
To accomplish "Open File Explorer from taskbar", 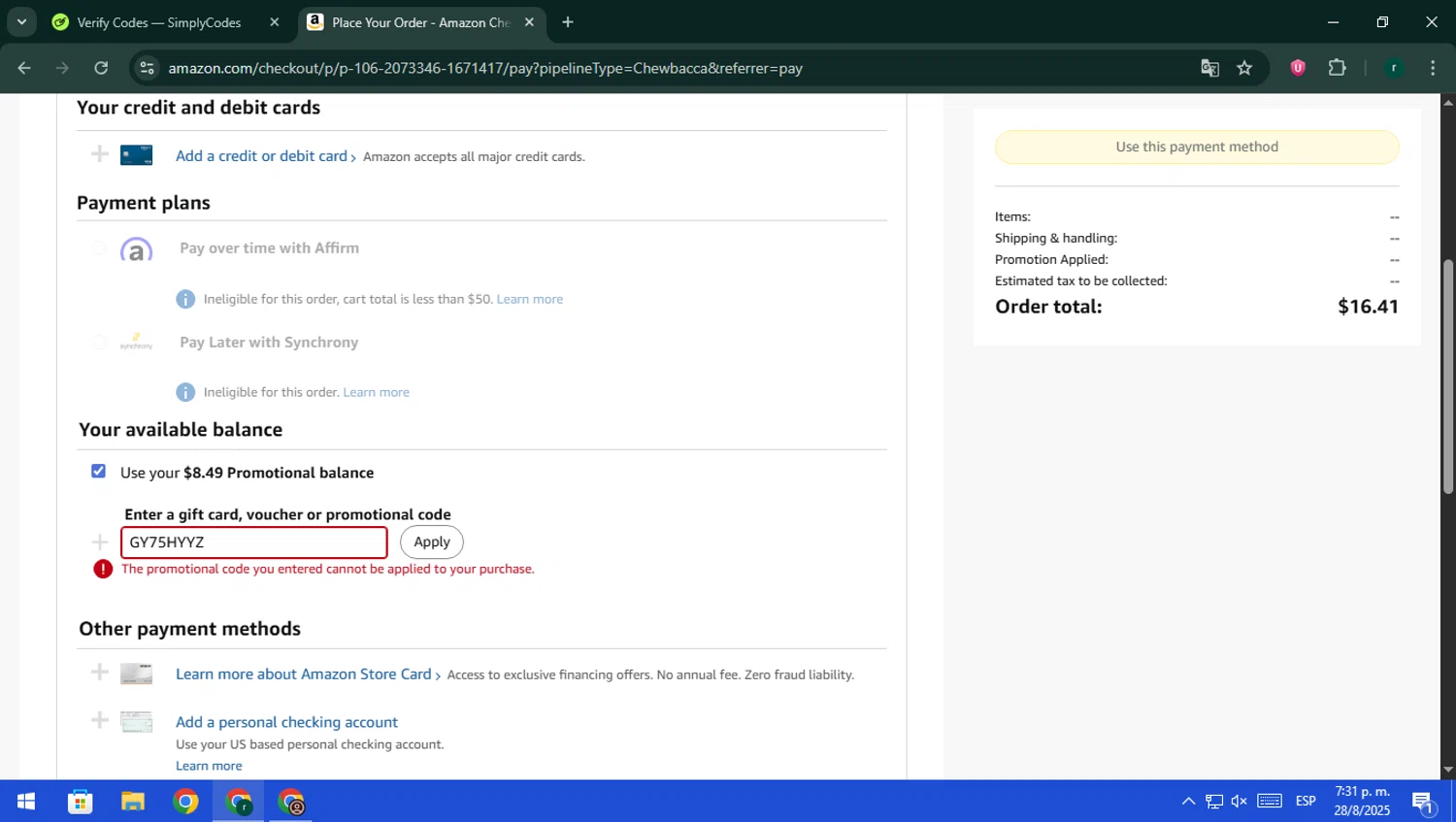I will click(132, 802).
